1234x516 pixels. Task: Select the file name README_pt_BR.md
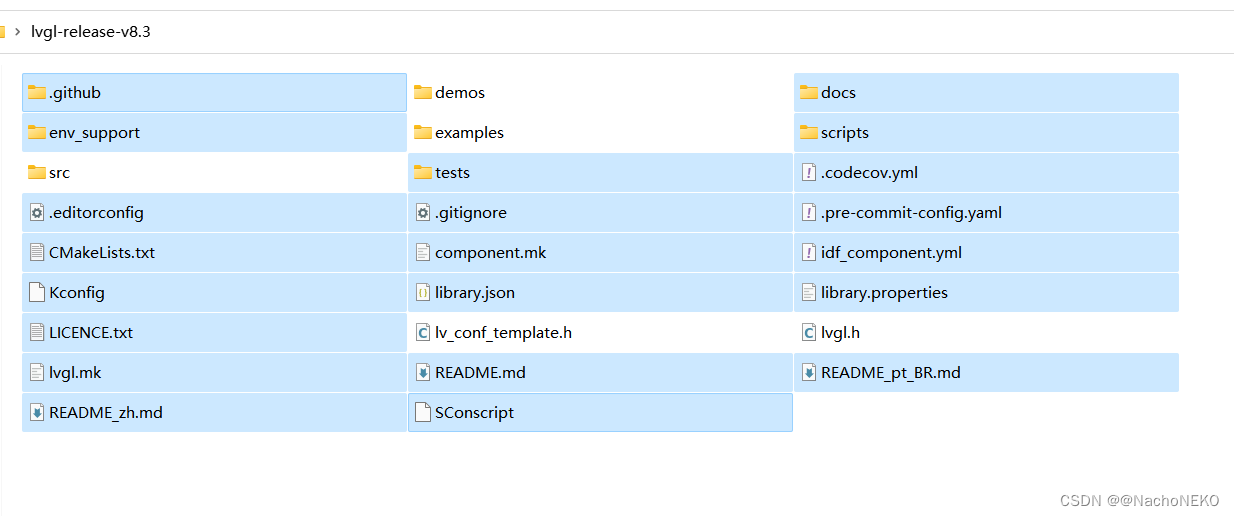[891, 372]
